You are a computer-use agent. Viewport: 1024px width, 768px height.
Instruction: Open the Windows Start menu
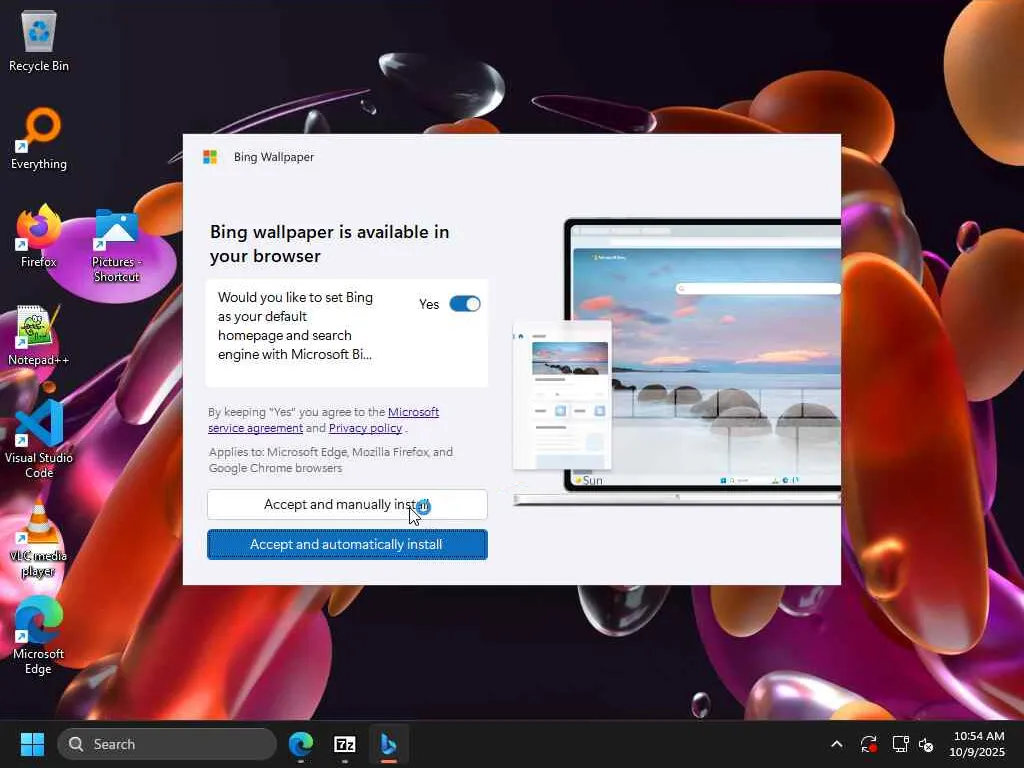(x=32, y=744)
